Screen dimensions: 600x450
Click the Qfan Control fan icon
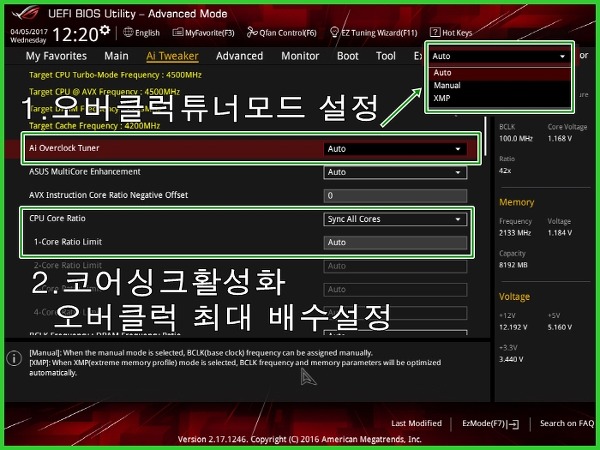coord(252,32)
